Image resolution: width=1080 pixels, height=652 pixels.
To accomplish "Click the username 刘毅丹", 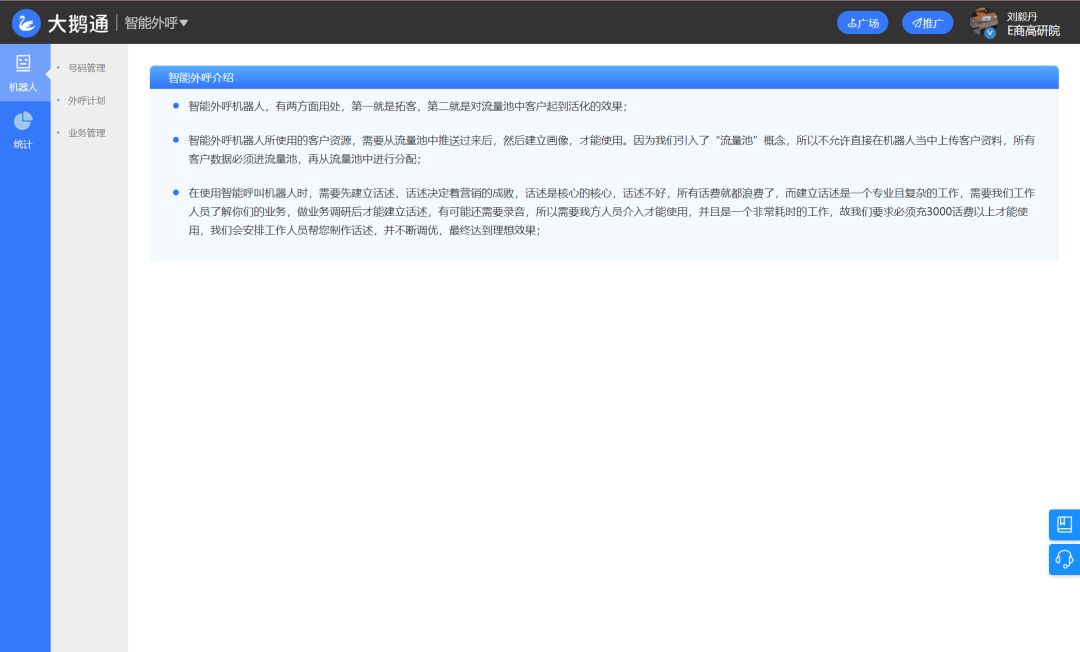I will [1022, 15].
